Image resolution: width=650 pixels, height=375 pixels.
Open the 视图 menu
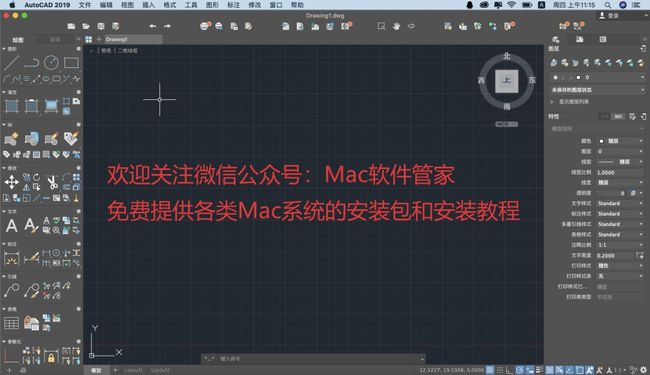pos(127,5)
